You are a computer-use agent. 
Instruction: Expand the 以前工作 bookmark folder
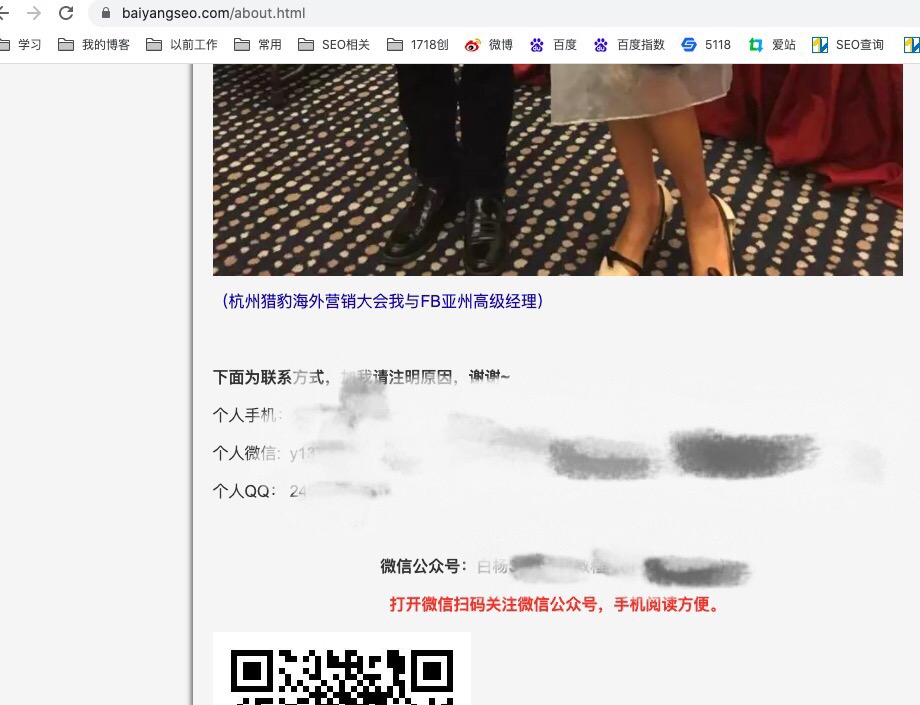[x=182, y=45]
